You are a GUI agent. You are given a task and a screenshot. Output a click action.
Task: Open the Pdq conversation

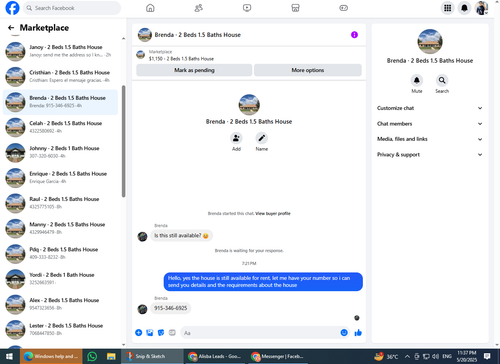60,253
